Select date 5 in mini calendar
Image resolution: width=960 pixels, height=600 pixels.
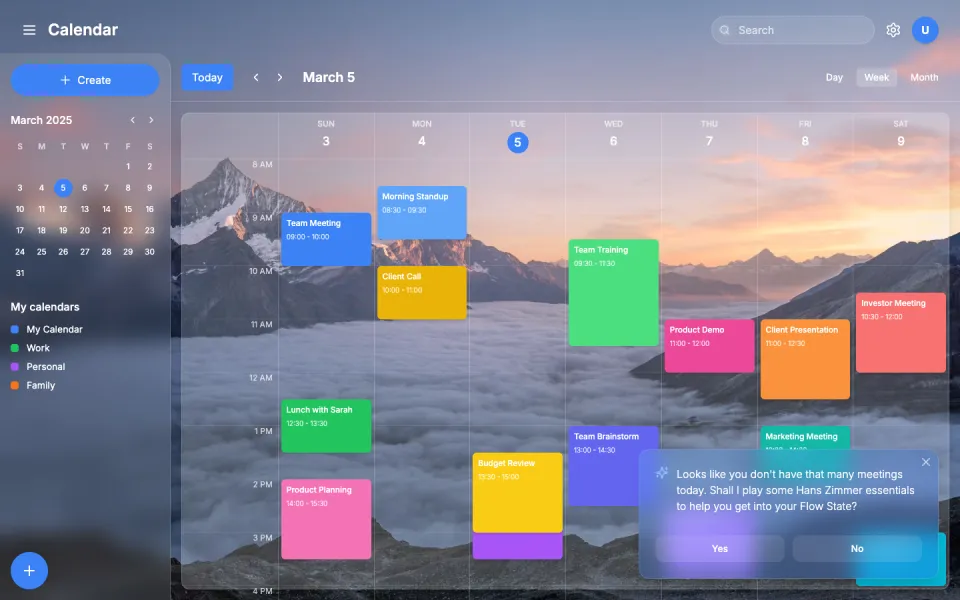click(x=63, y=188)
